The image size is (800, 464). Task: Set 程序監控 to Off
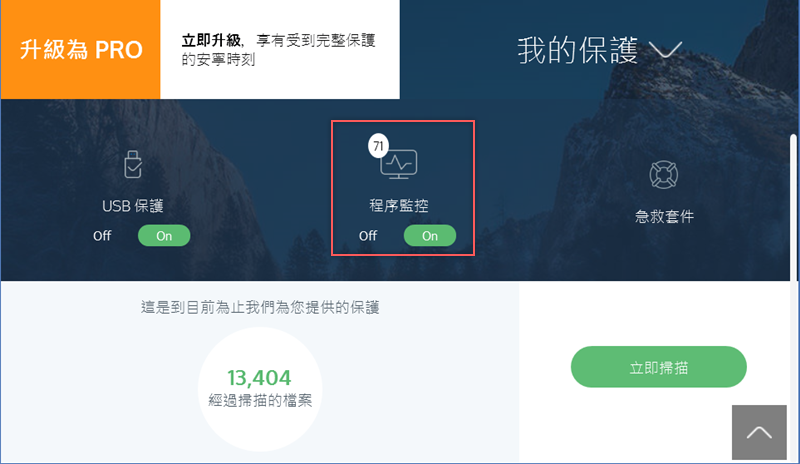[x=368, y=236]
